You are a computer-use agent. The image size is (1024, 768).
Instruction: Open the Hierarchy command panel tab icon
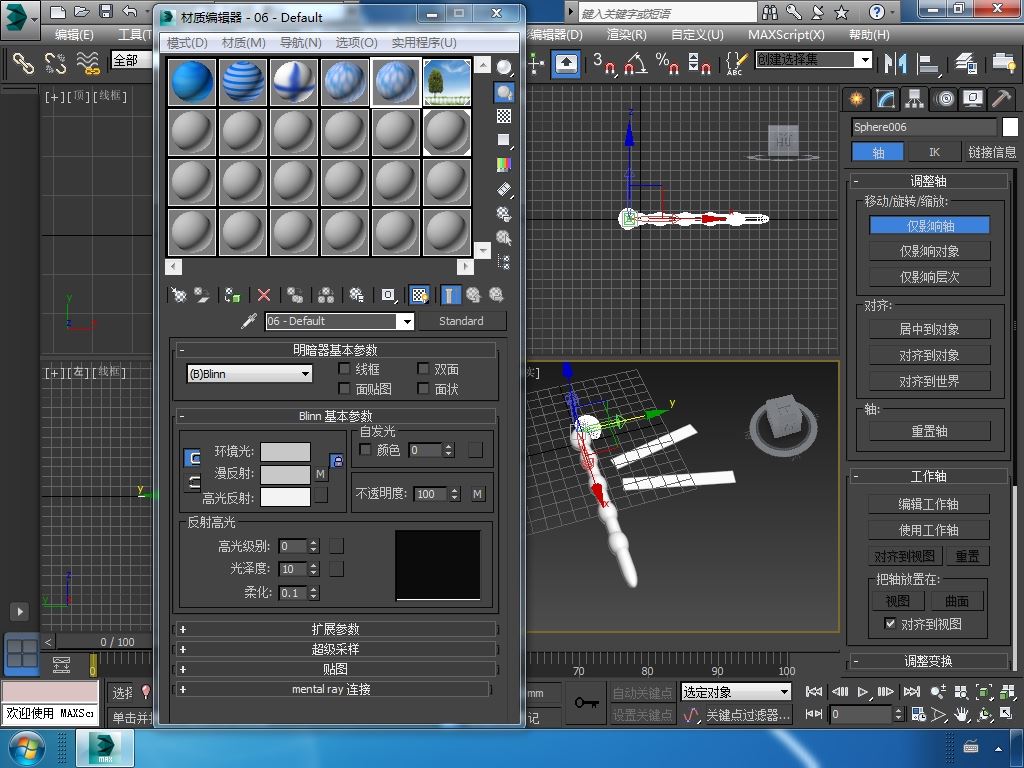pos(914,99)
